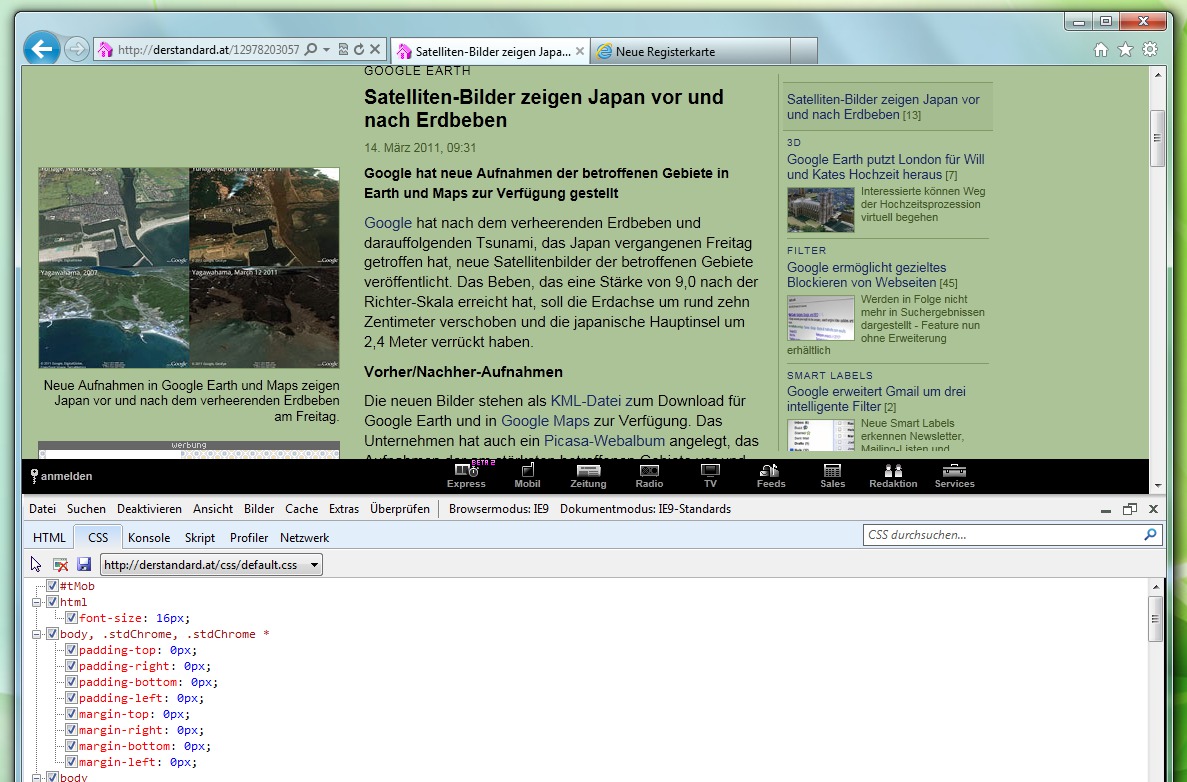Open the Services icon
This screenshot has width=1187, height=782.
click(x=955, y=476)
